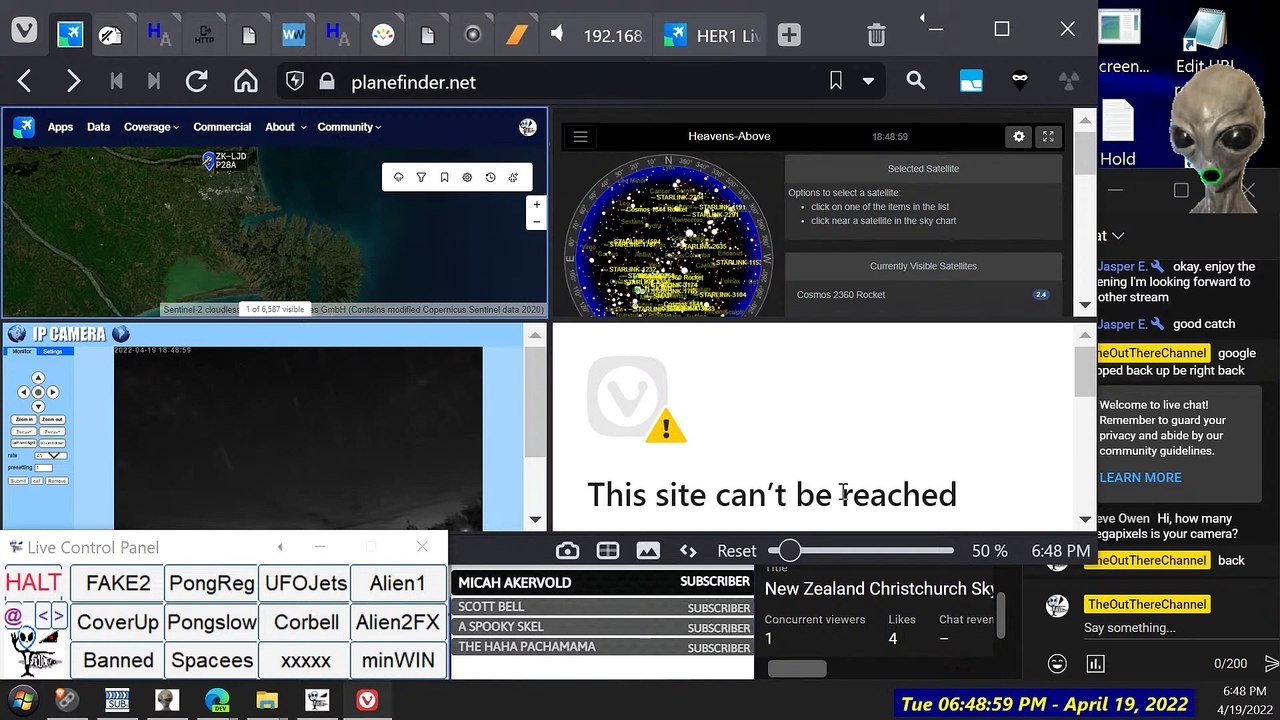Image resolution: width=1280 pixels, height=720 pixels.
Task: Reload the planefinder.net page
Action: (x=196, y=82)
